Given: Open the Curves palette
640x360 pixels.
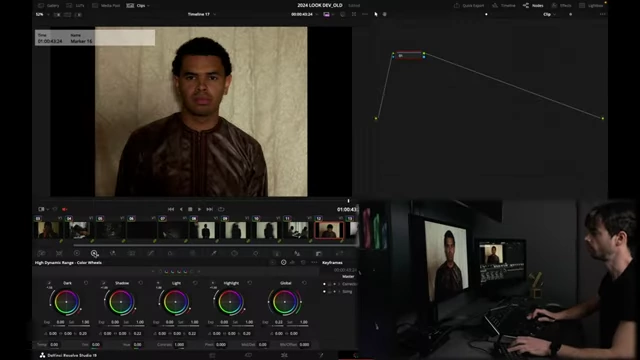Looking at the screenshot, I should coord(151,253).
